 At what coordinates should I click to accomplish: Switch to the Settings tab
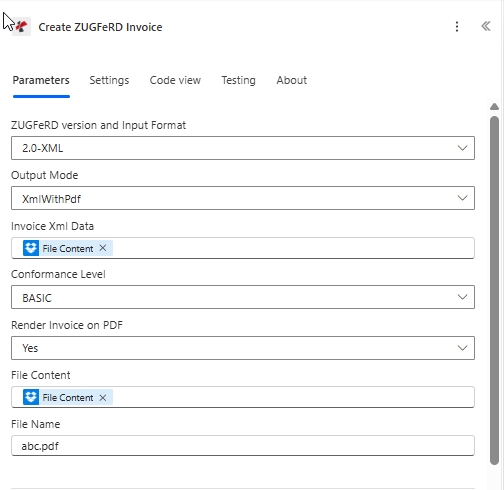coord(109,80)
